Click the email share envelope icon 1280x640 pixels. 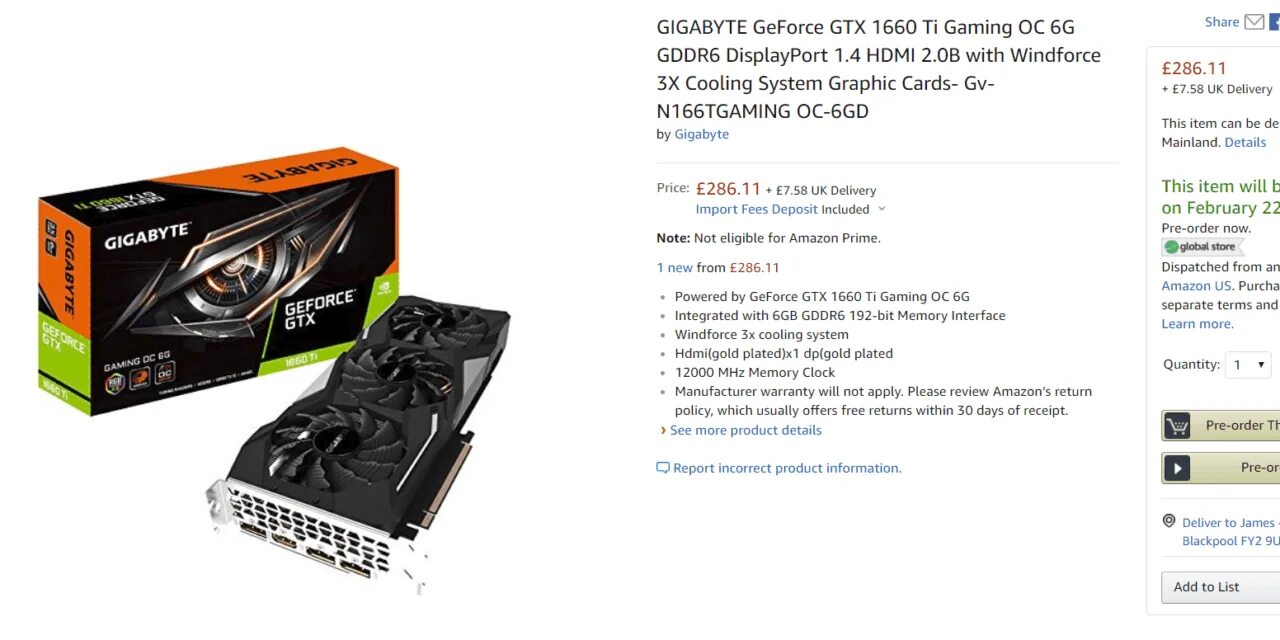click(x=1254, y=22)
